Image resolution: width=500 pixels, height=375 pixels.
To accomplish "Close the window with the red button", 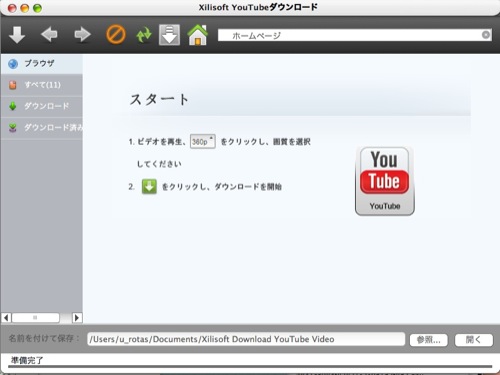I will (x=12, y=8).
